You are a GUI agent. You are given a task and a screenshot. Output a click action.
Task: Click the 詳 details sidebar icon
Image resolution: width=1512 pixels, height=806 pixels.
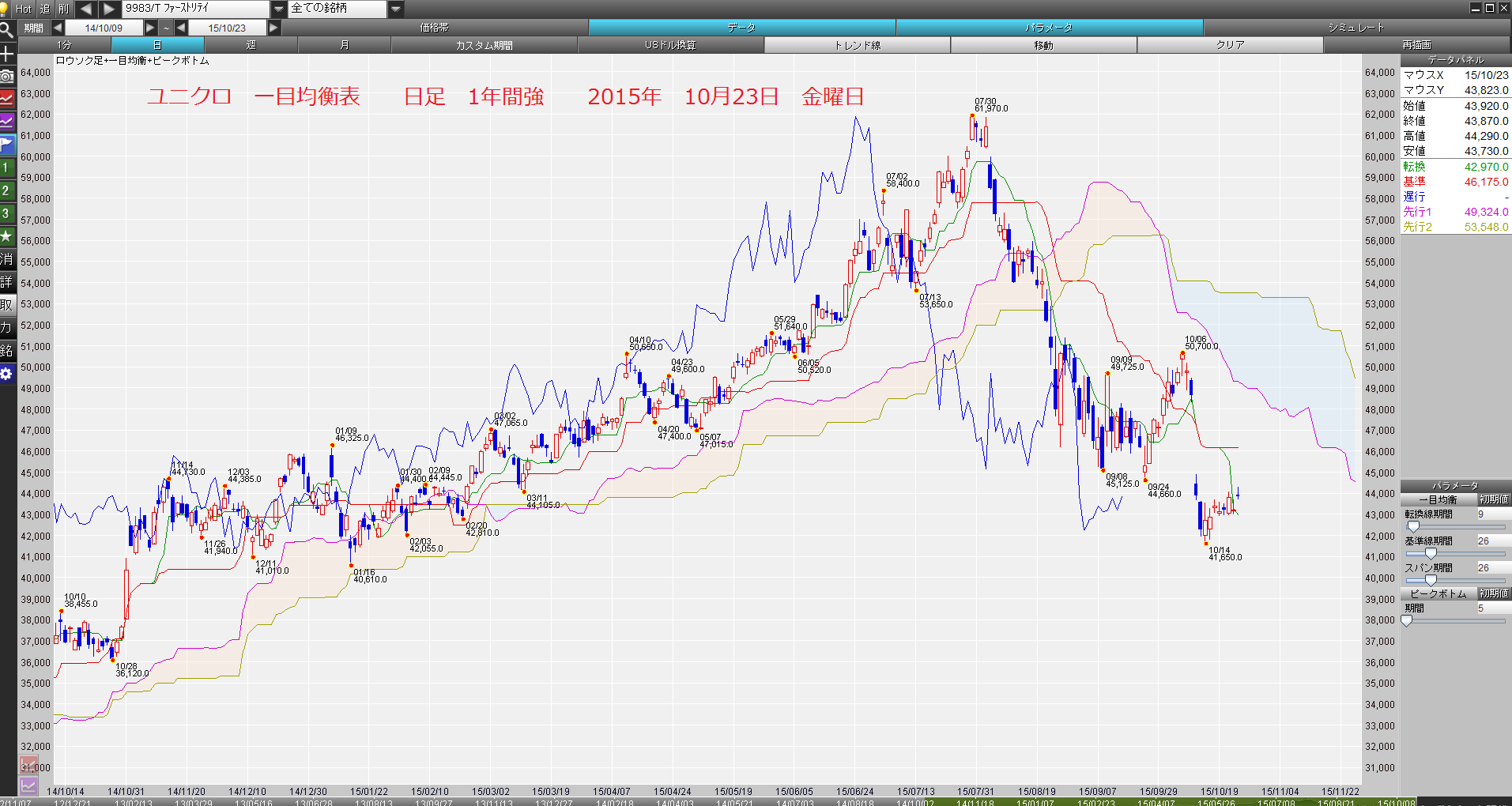(7, 282)
